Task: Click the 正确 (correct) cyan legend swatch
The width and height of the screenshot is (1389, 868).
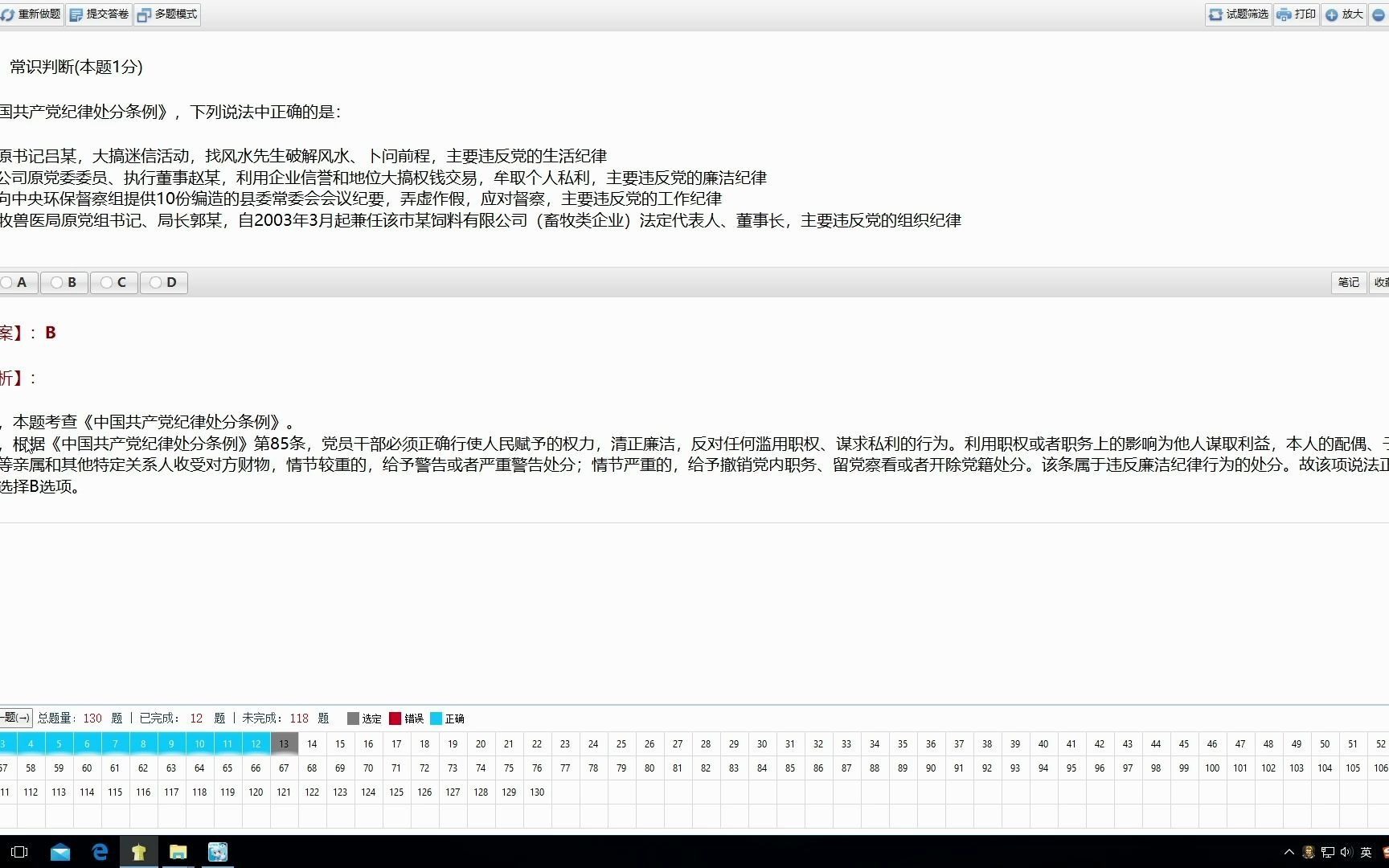Action: (436, 718)
